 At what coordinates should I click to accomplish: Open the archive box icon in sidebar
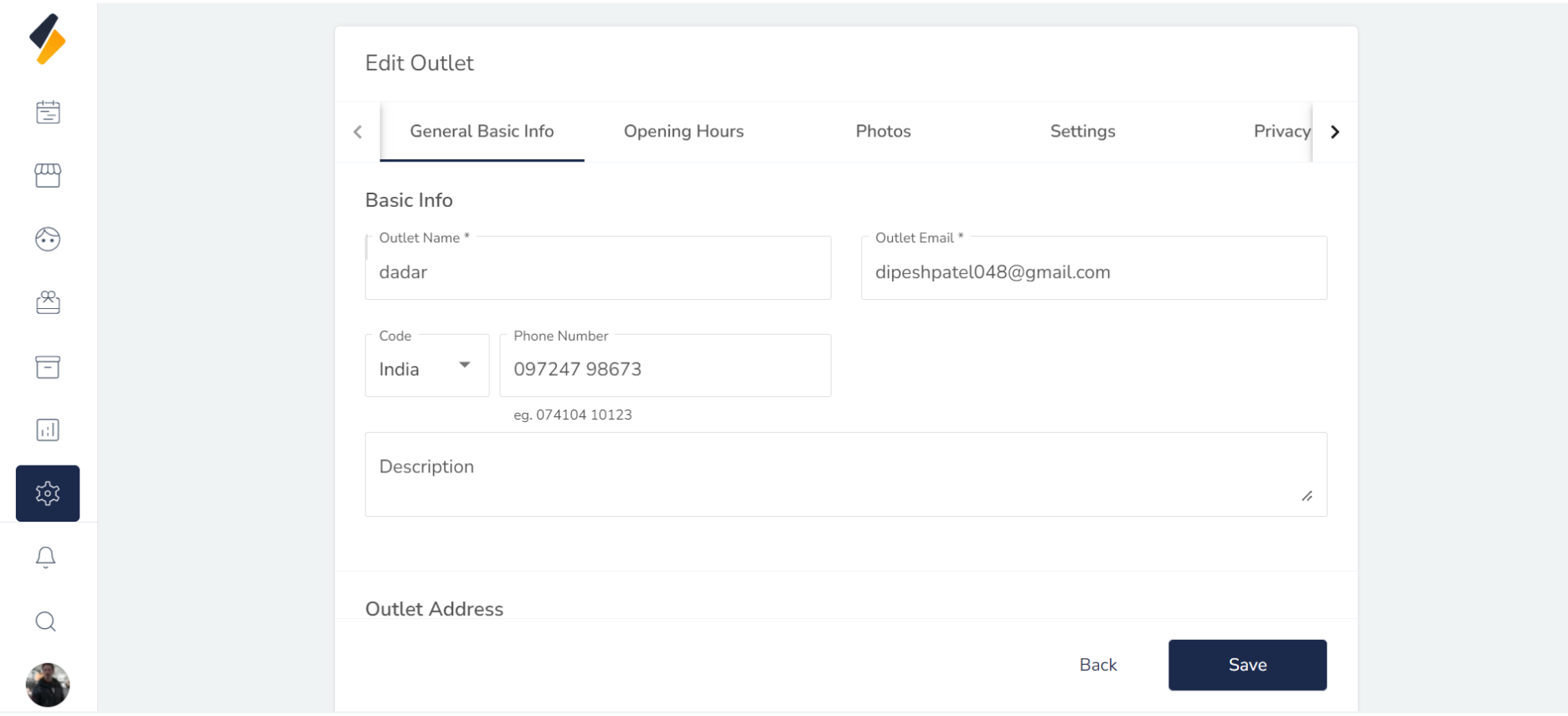(x=48, y=367)
